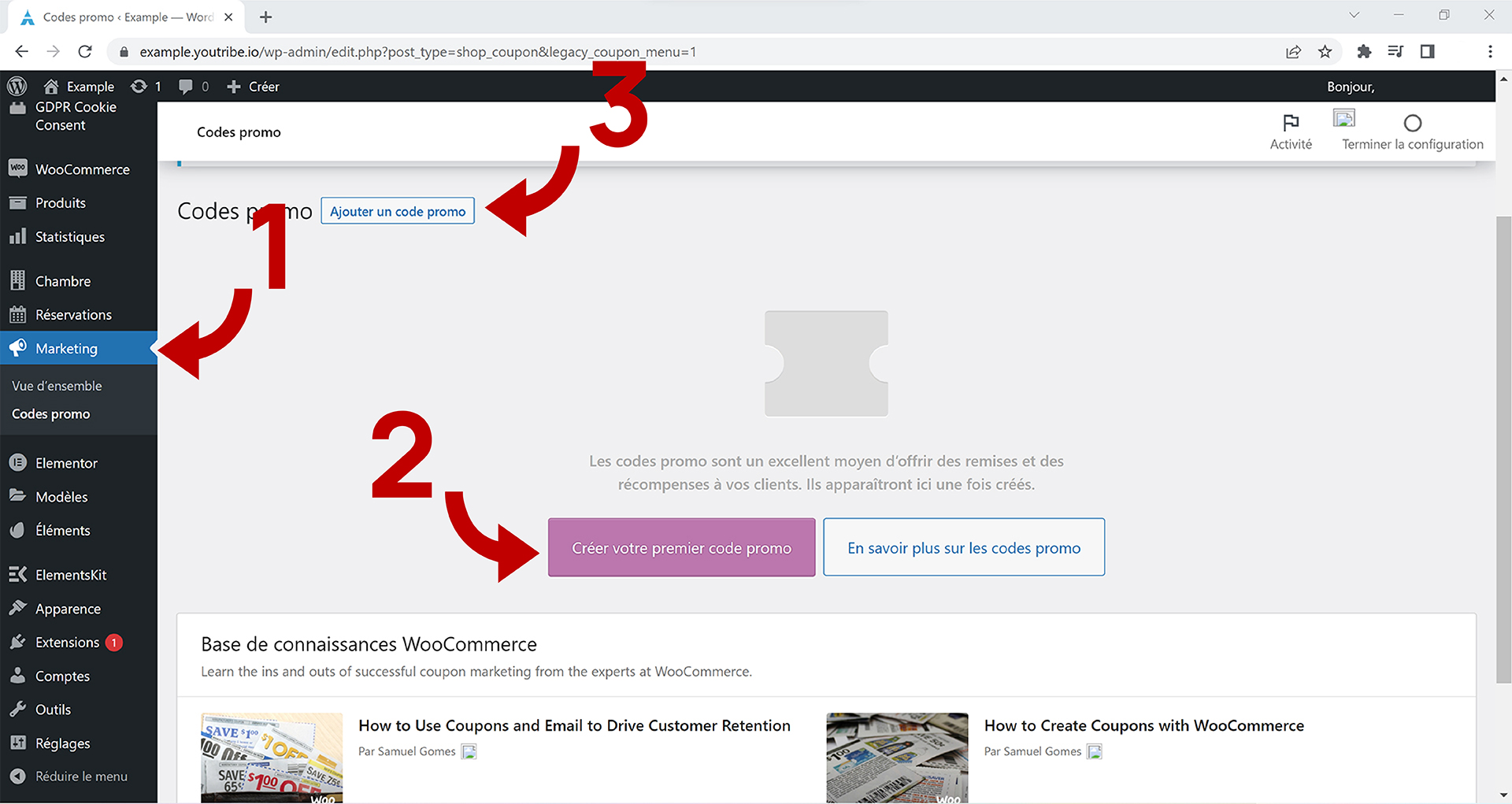Click the WordPress logo icon in admin bar
Viewport: 1512px width, 804px height.
pos(17,86)
